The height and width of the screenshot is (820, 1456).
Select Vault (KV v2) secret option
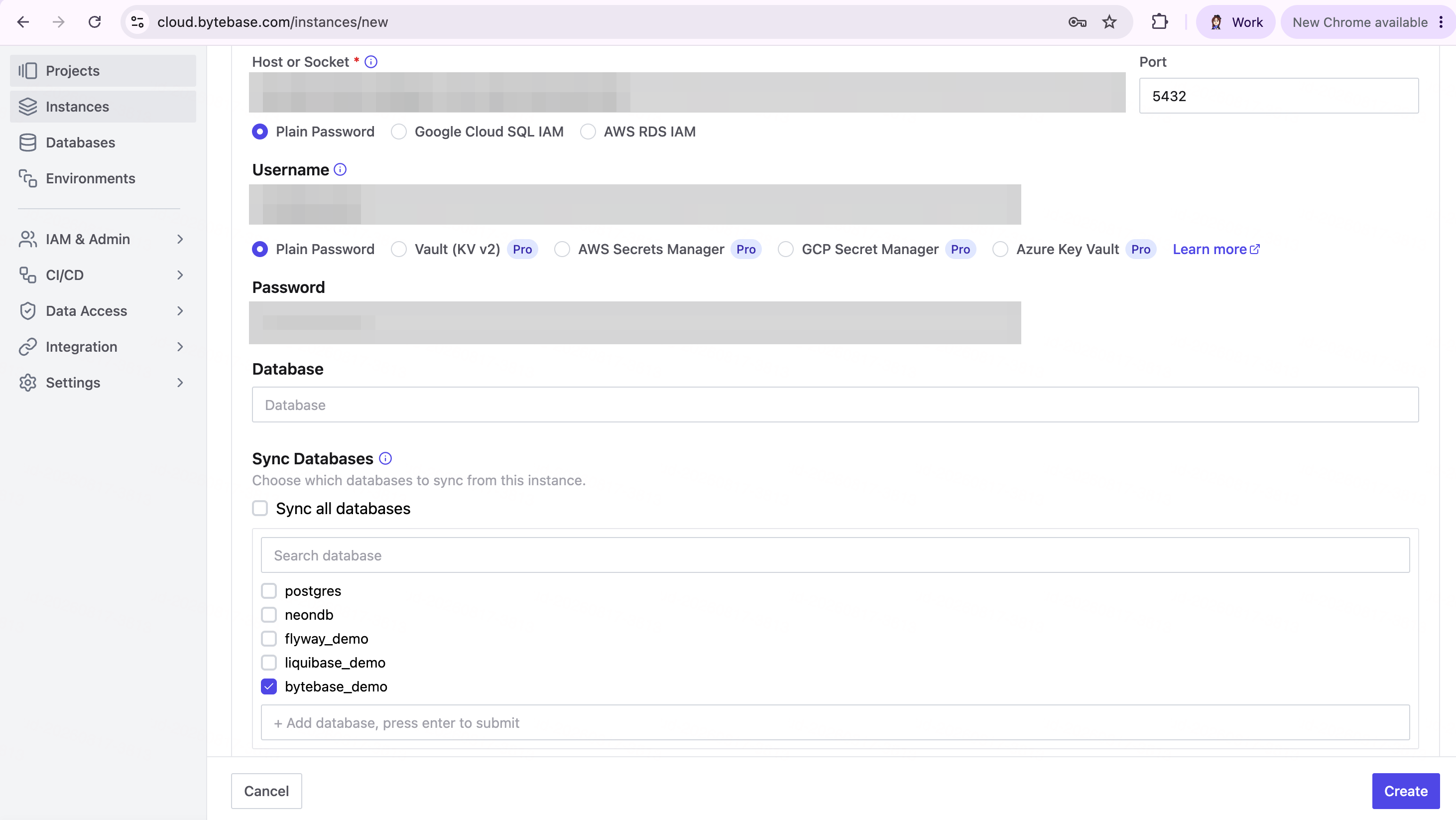point(399,250)
